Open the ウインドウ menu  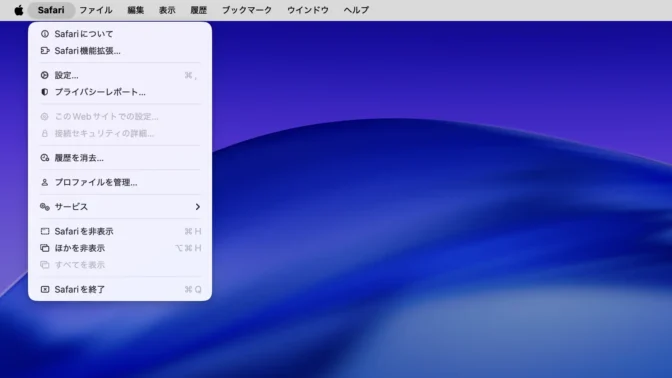(308, 10)
